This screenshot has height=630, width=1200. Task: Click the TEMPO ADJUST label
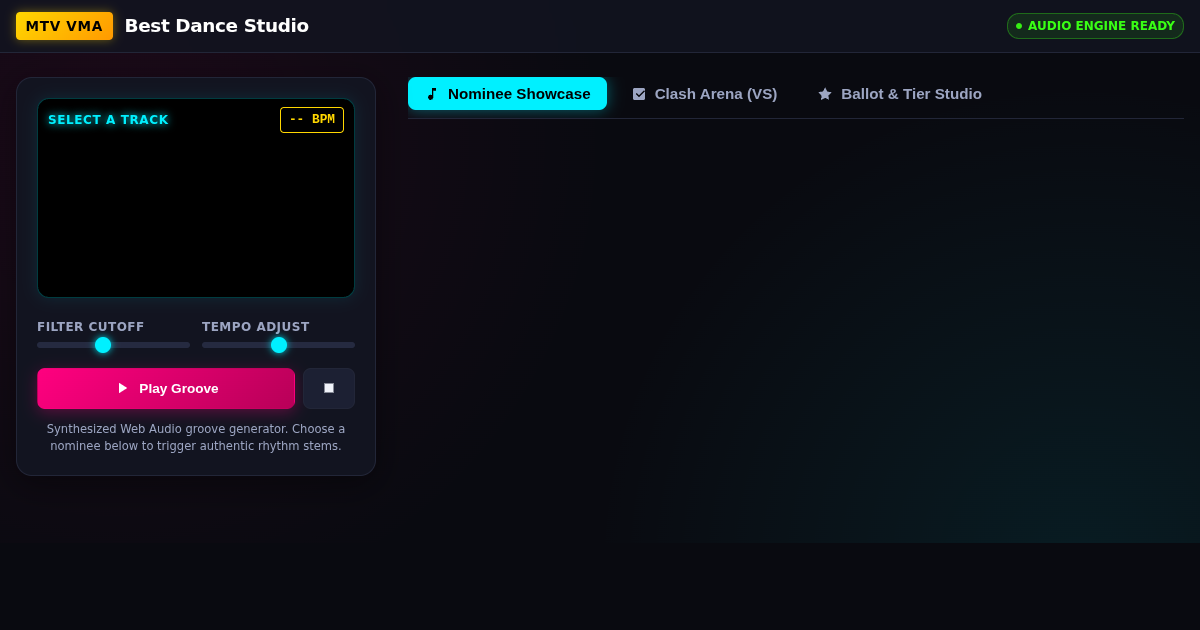tap(256, 327)
